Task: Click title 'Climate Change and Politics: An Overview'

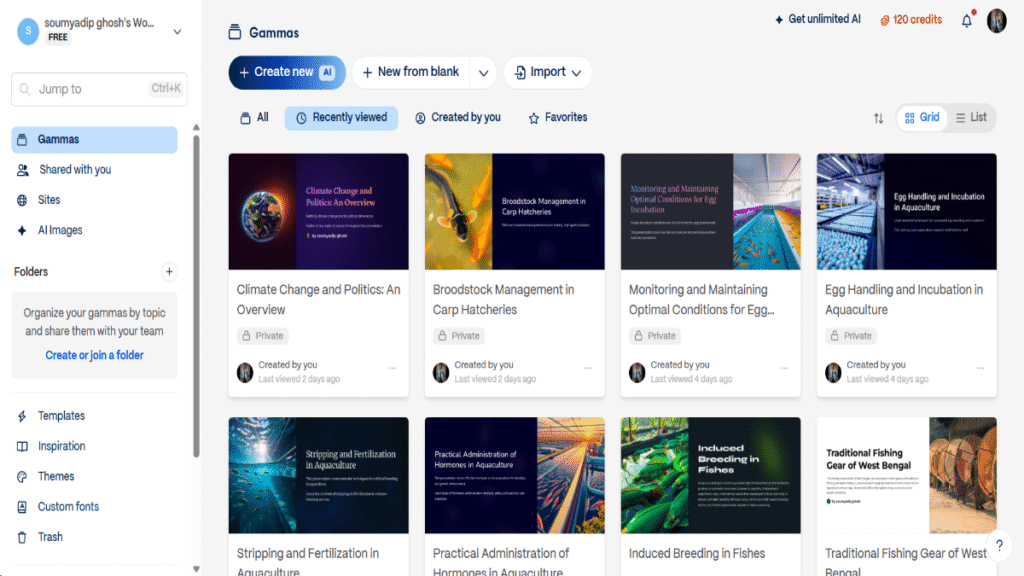Action: click(x=319, y=300)
